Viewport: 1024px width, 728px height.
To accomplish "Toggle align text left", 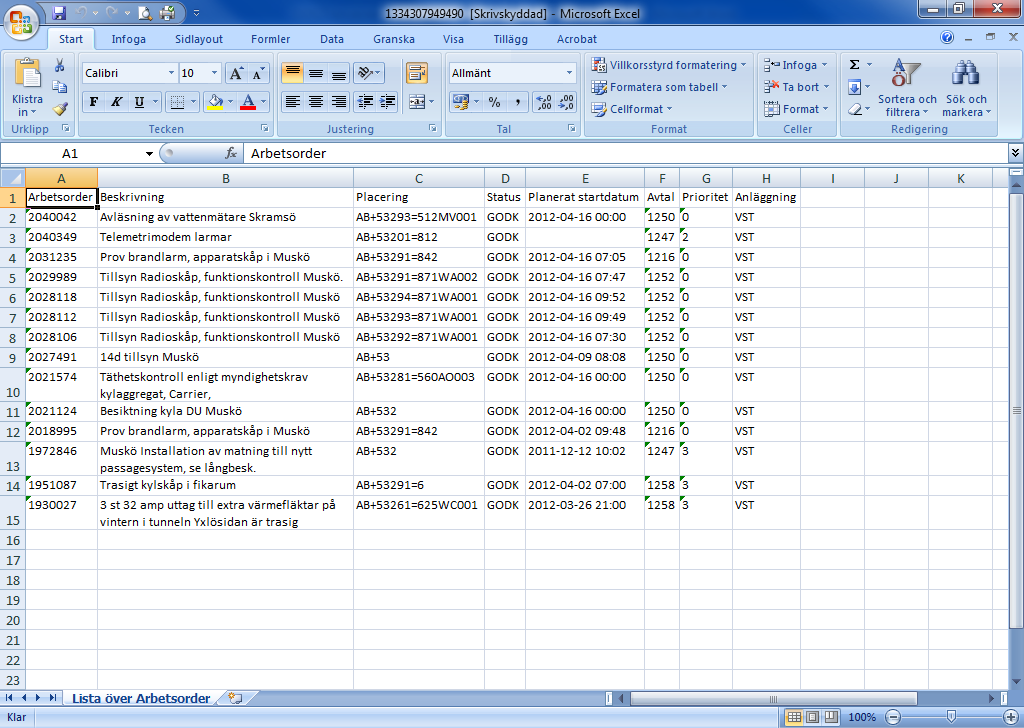I will 293,102.
